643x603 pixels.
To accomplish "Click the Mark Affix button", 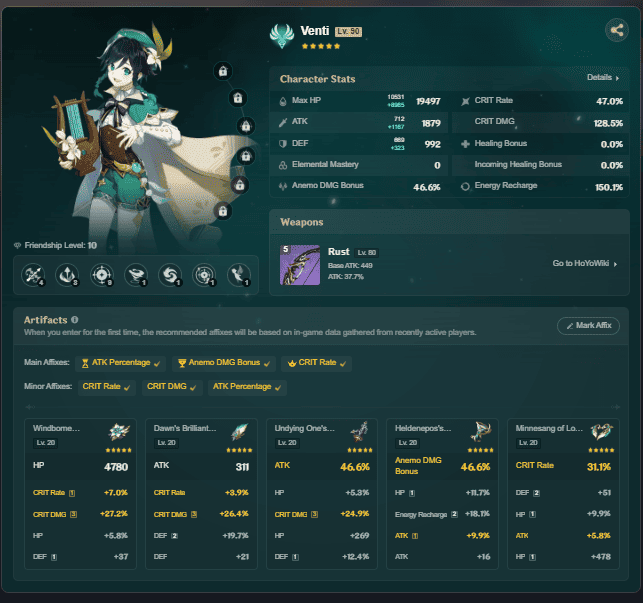I will coord(588,326).
